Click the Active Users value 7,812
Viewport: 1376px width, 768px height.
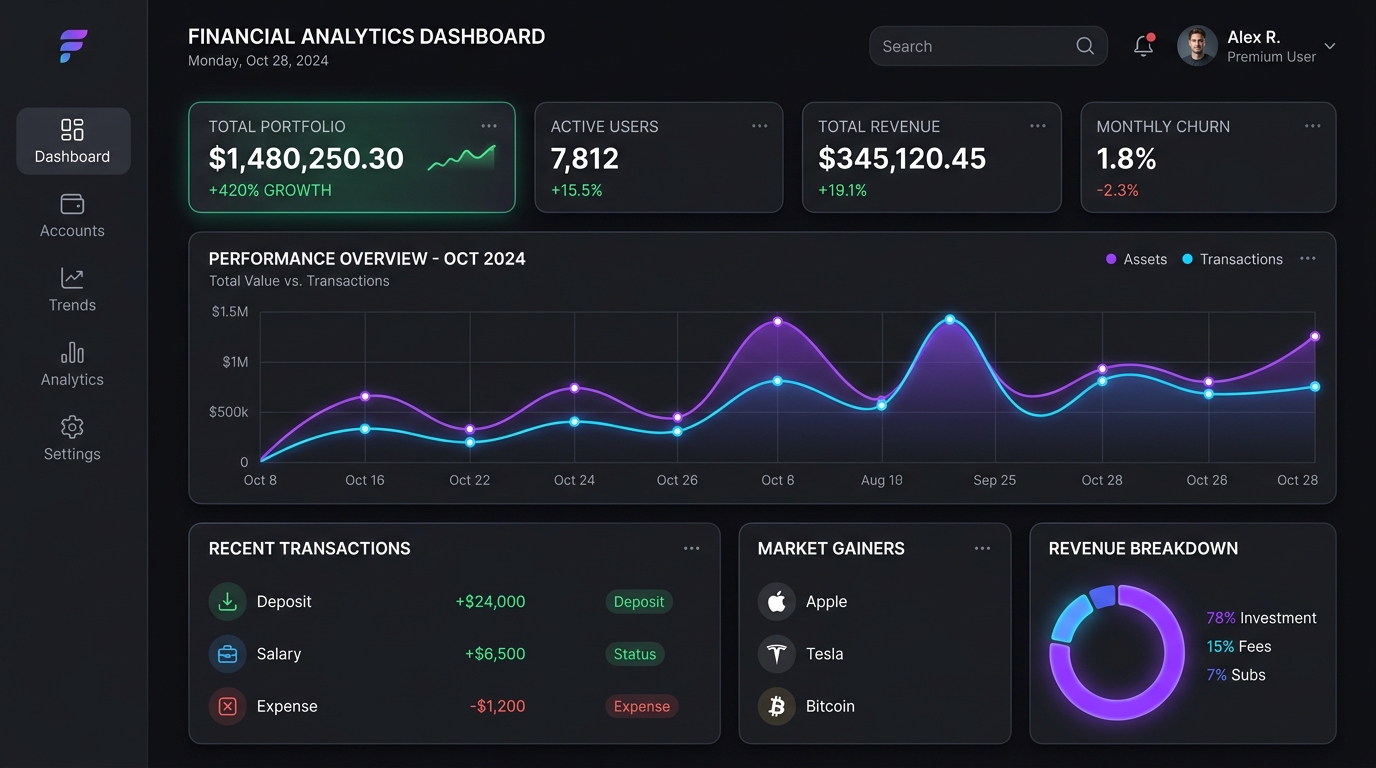[585, 158]
